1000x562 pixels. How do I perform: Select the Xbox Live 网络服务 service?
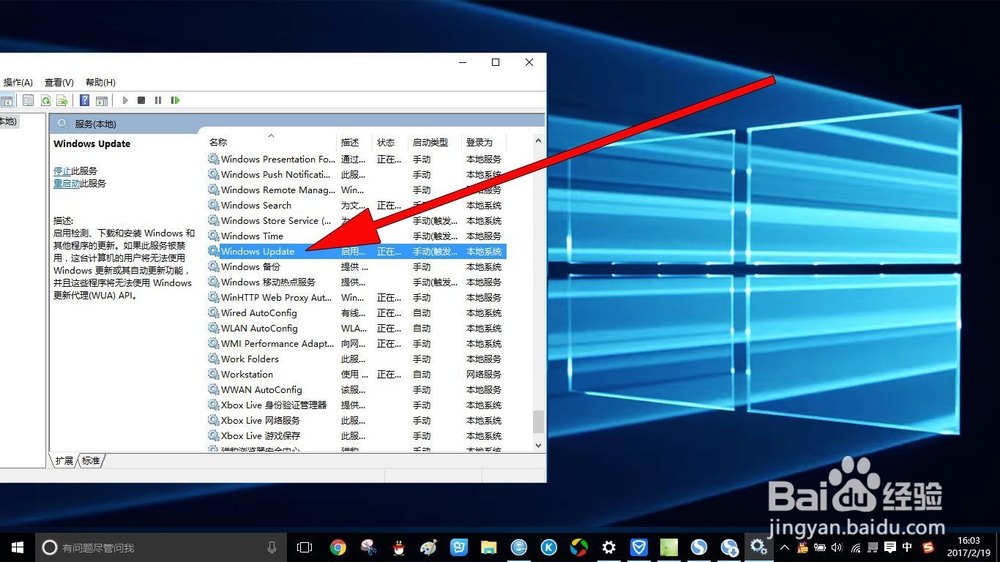click(260, 420)
